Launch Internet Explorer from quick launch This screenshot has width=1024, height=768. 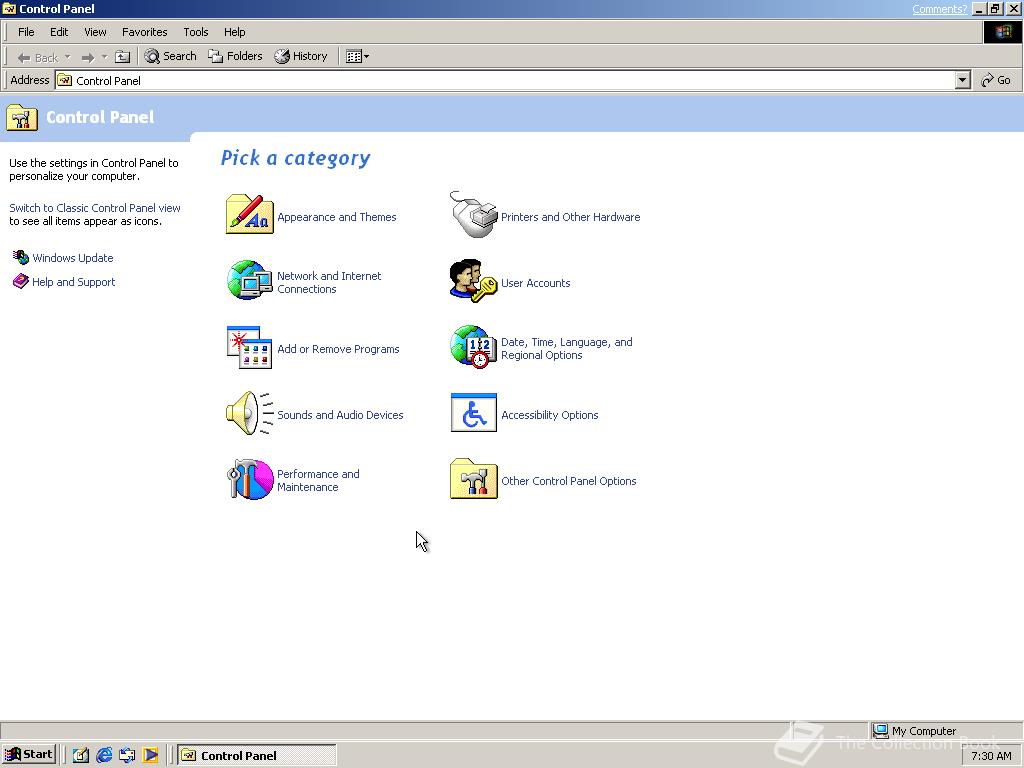coord(104,755)
